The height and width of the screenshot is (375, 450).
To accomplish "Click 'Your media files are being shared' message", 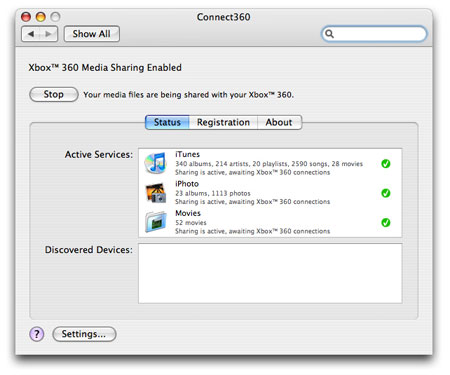I will [x=188, y=95].
